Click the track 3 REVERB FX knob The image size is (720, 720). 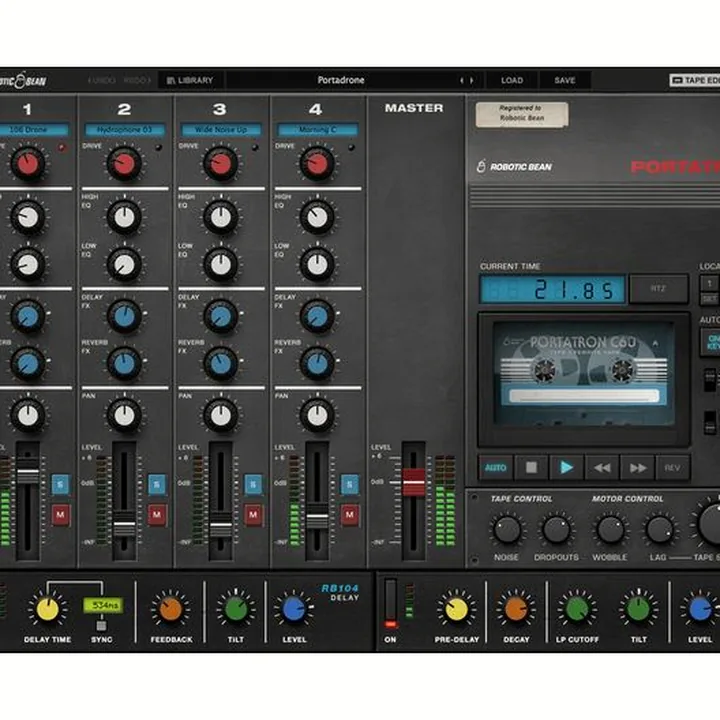pos(220,364)
